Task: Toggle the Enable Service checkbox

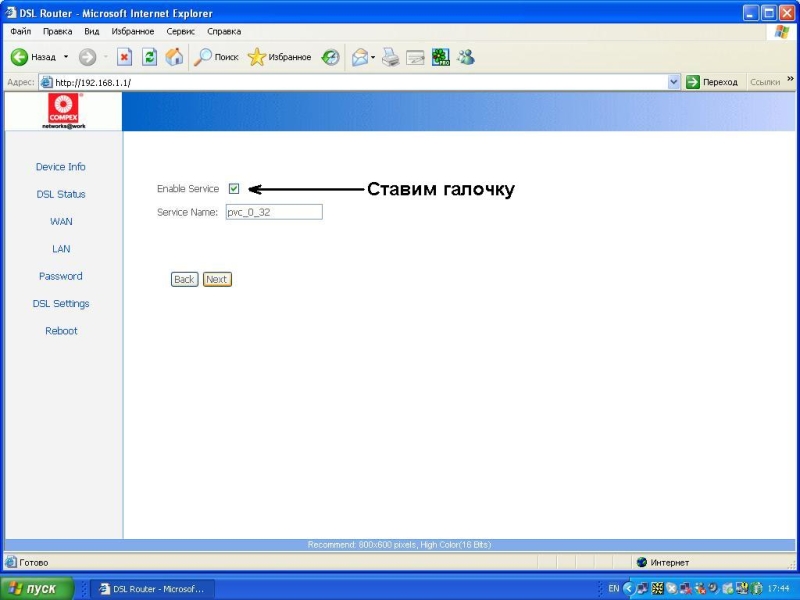Action: tap(234, 189)
